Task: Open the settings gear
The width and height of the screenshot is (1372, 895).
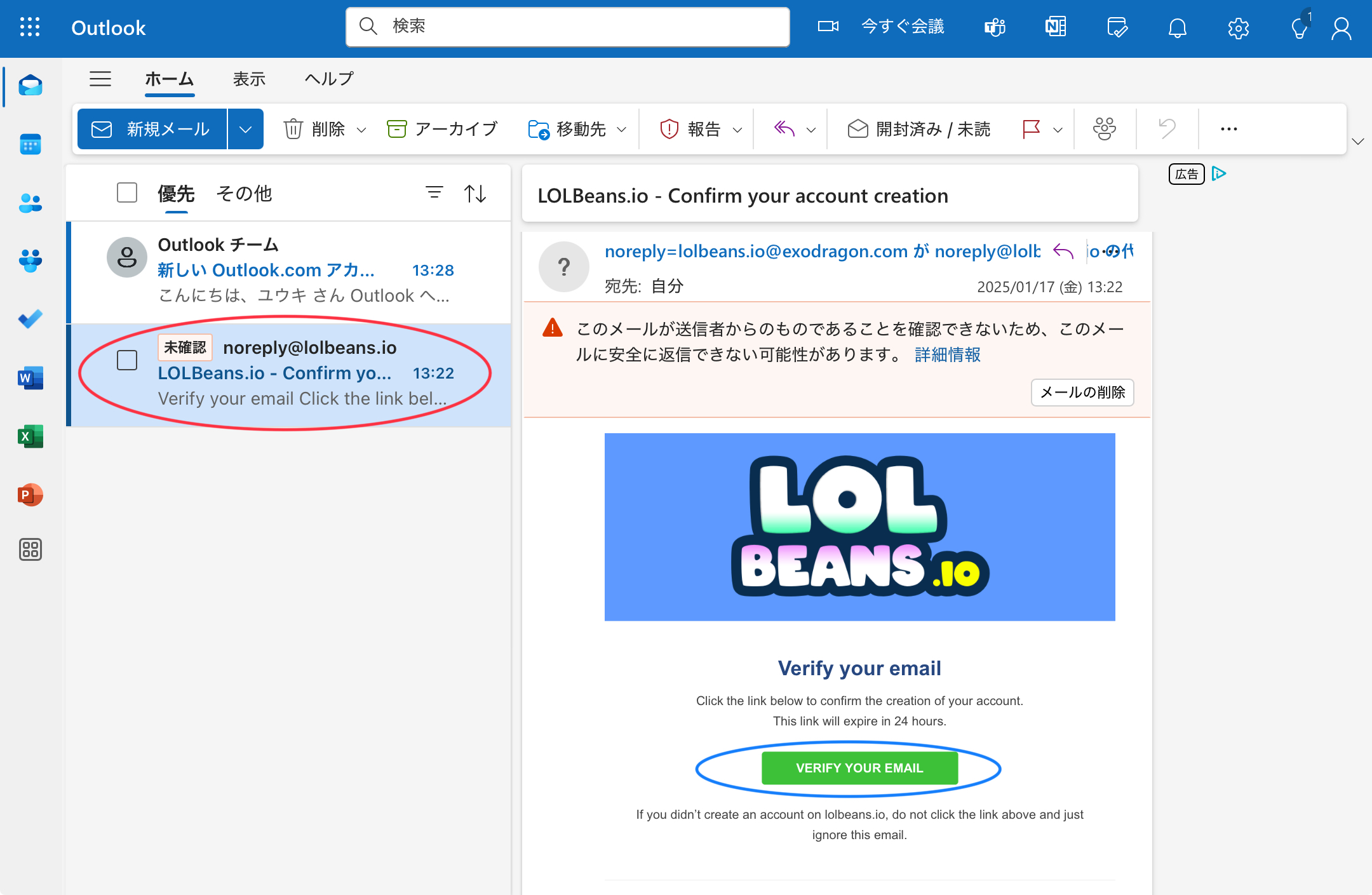Action: click(1239, 28)
